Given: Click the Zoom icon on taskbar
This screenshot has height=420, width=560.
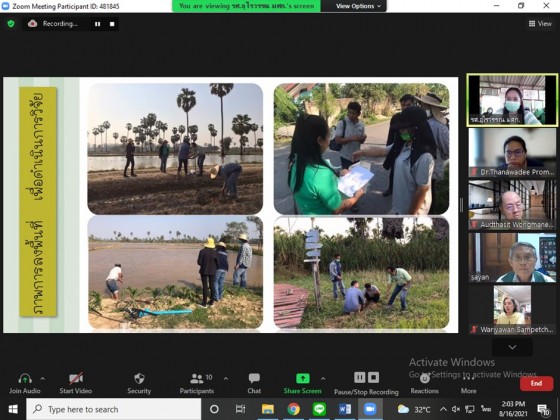Looking at the screenshot, I should point(370,409).
